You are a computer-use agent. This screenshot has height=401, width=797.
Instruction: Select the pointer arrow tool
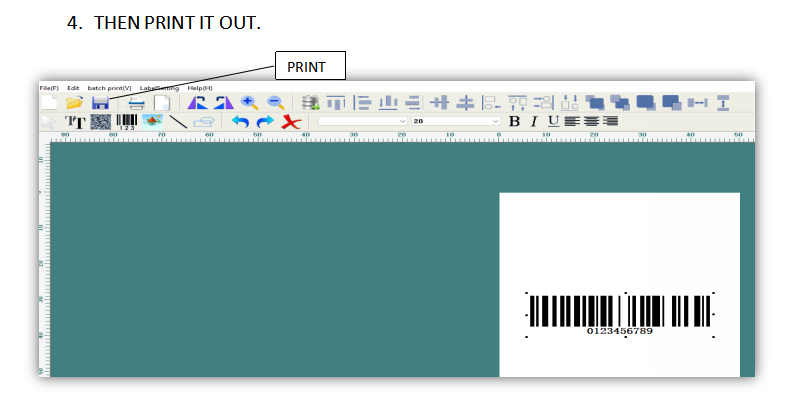(x=48, y=122)
